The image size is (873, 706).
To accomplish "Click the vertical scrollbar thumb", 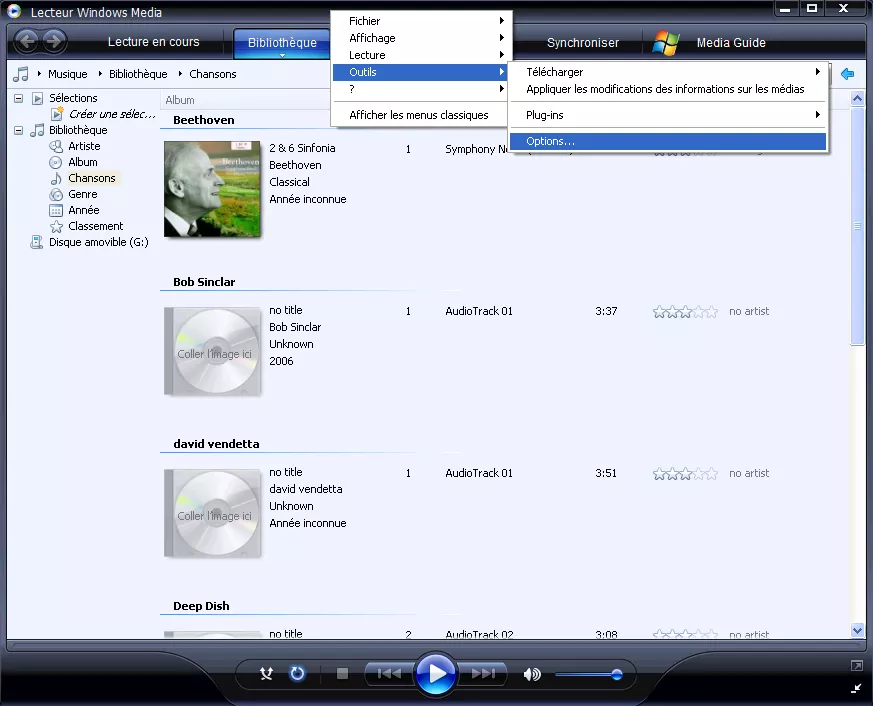I will point(857,226).
